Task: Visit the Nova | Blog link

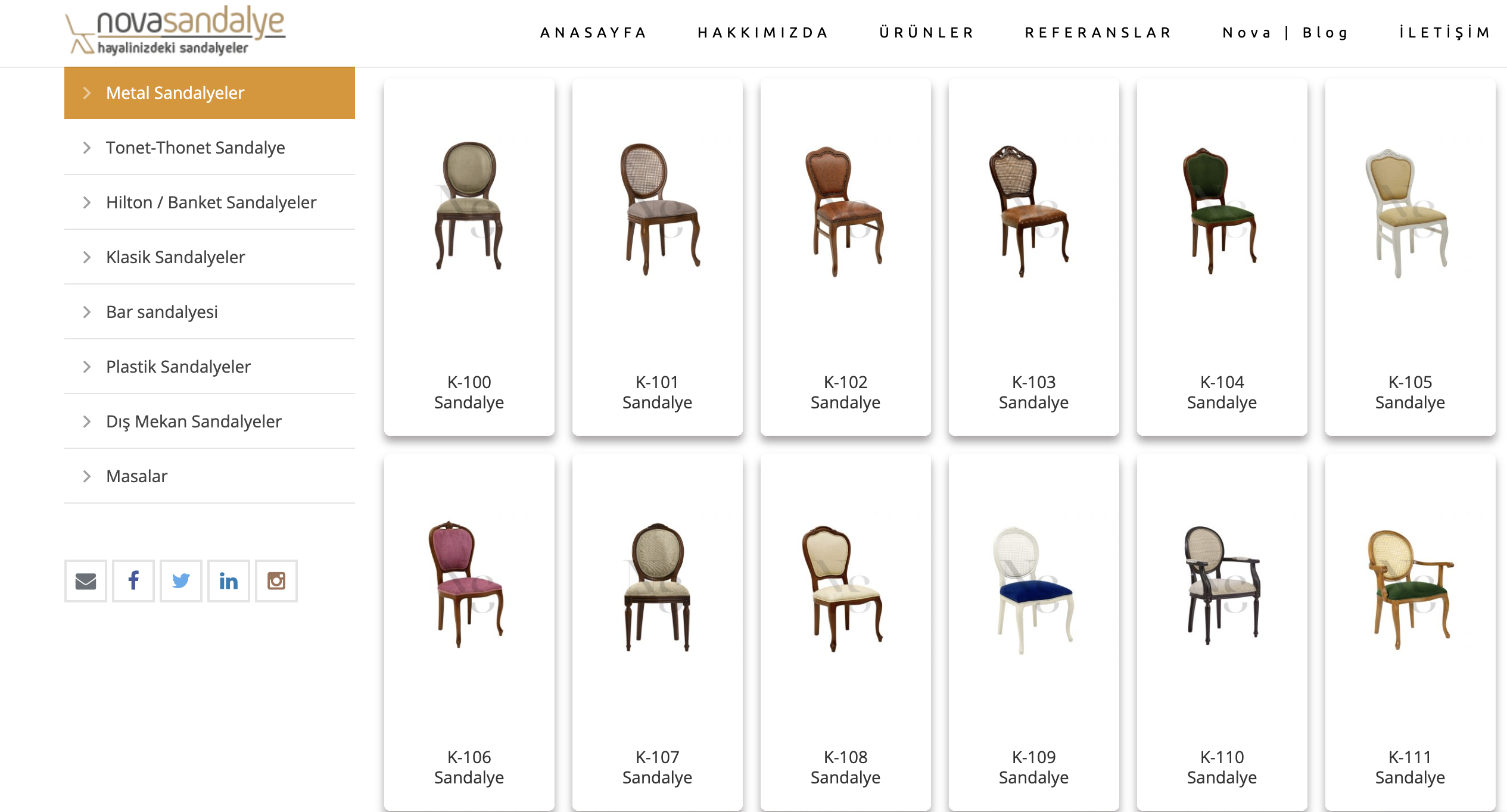Action: pyautogui.click(x=1286, y=33)
